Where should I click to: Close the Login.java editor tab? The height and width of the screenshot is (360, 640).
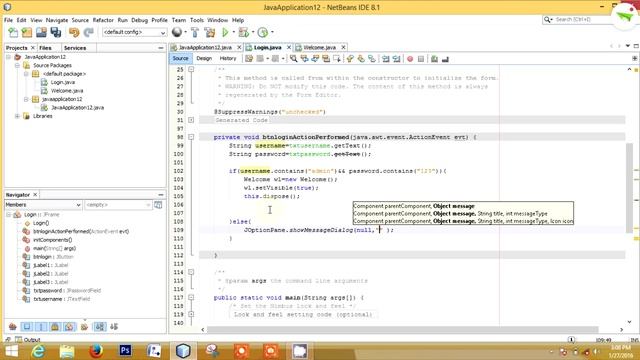coord(289,47)
